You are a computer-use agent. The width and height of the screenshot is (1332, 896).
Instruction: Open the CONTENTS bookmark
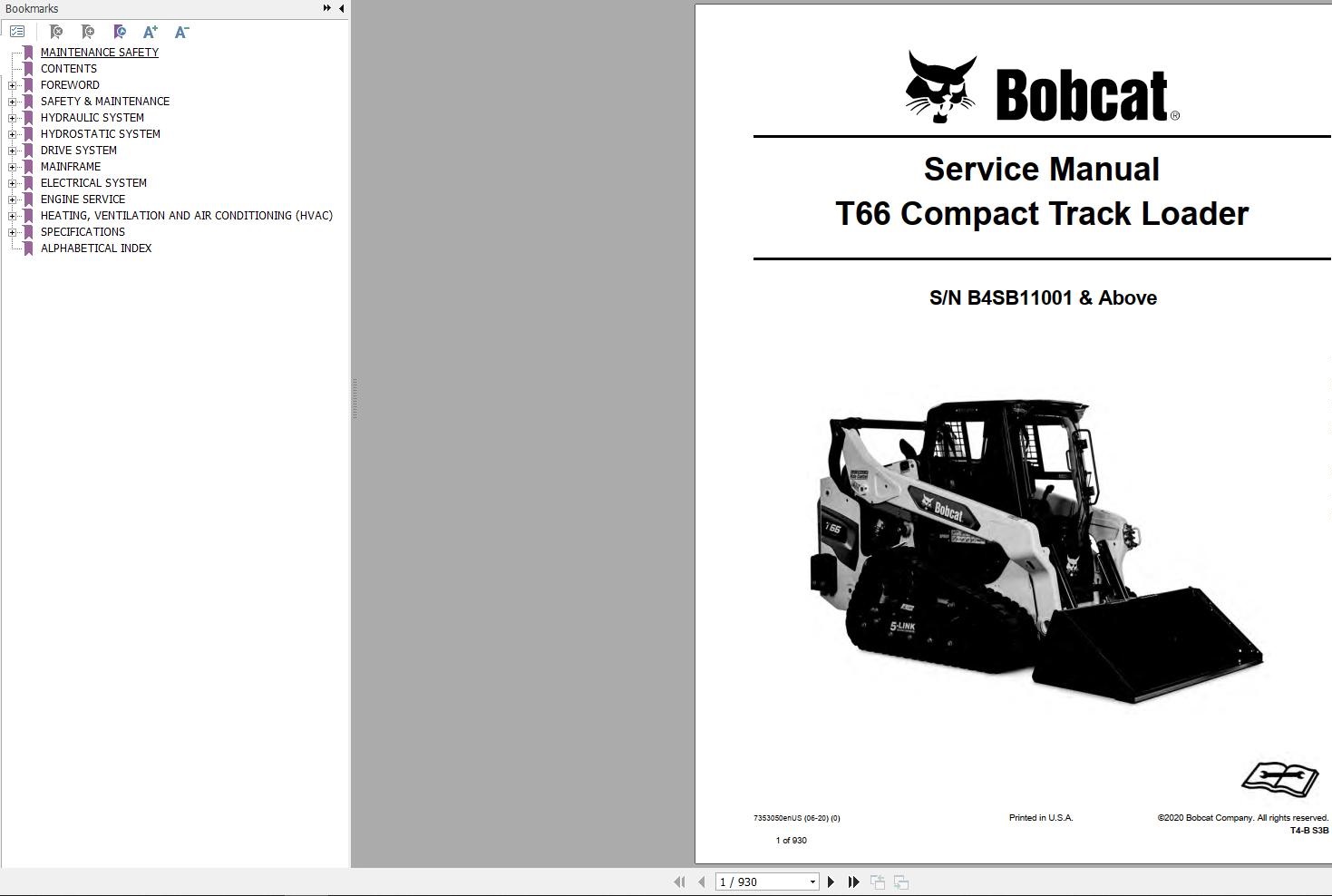69,69
